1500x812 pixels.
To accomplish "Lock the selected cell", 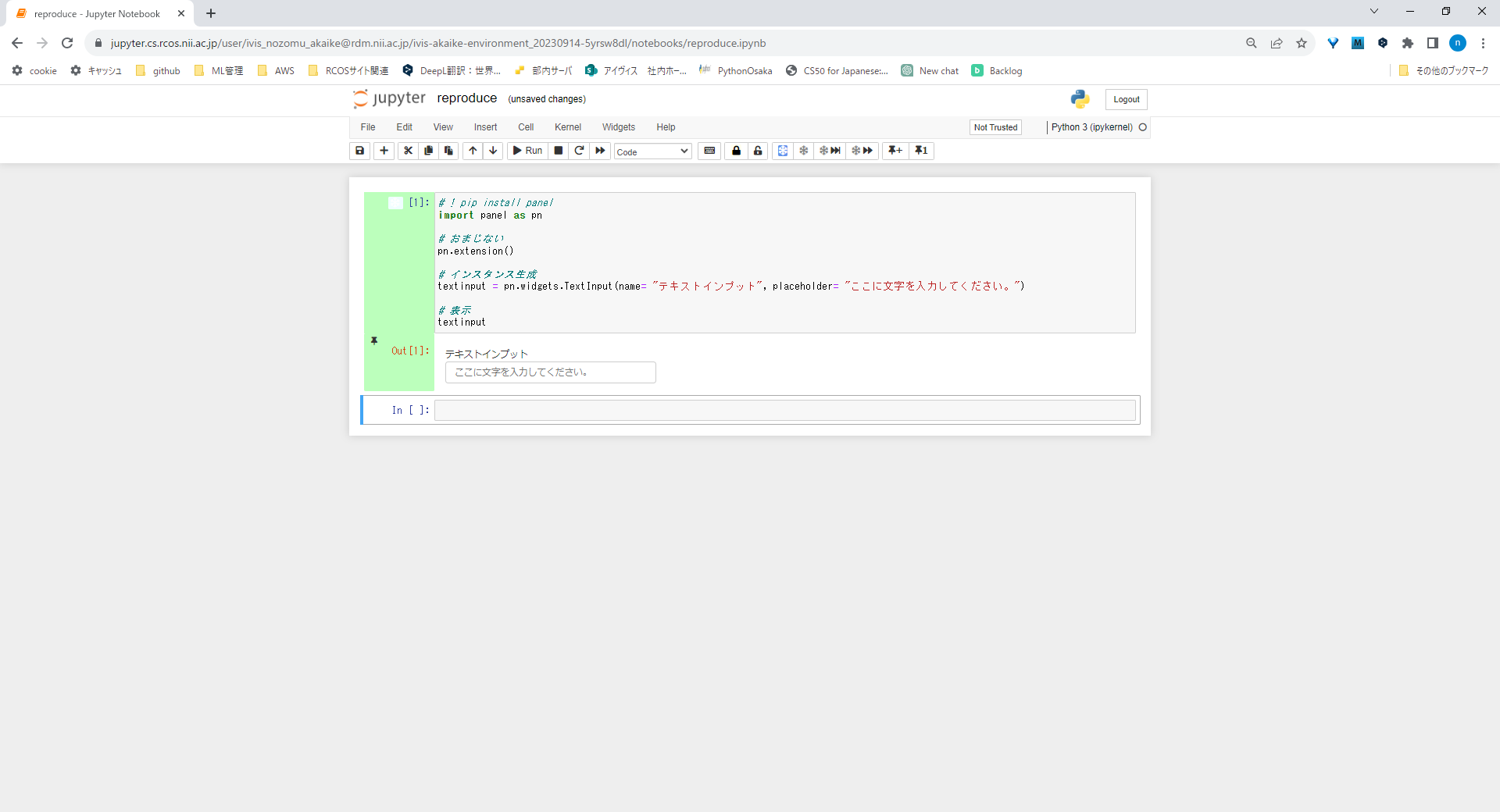I will [x=736, y=151].
